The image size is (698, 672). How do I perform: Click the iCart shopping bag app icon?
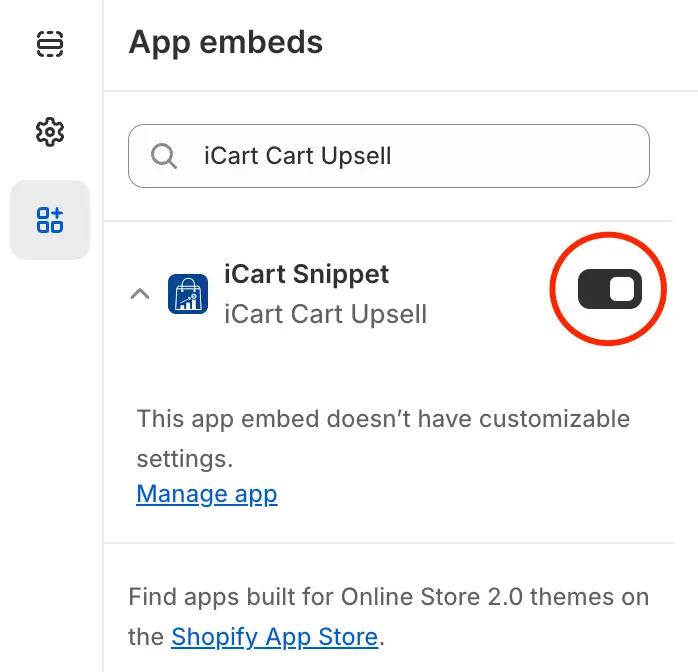pyautogui.click(x=188, y=294)
